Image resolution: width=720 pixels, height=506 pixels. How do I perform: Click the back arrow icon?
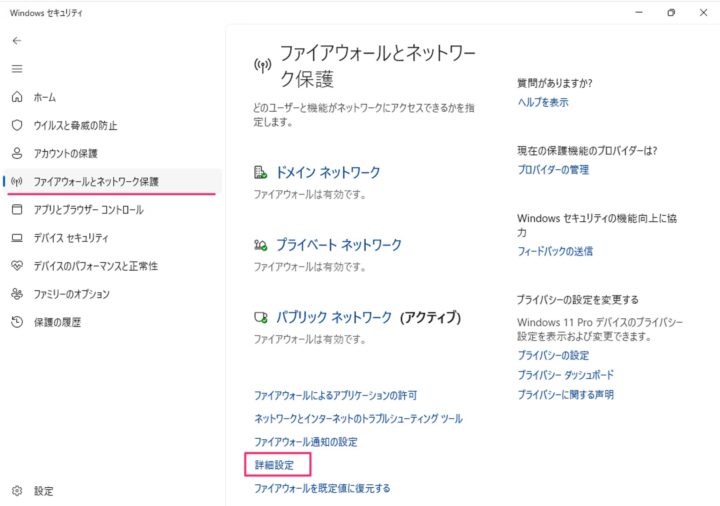[x=17, y=41]
